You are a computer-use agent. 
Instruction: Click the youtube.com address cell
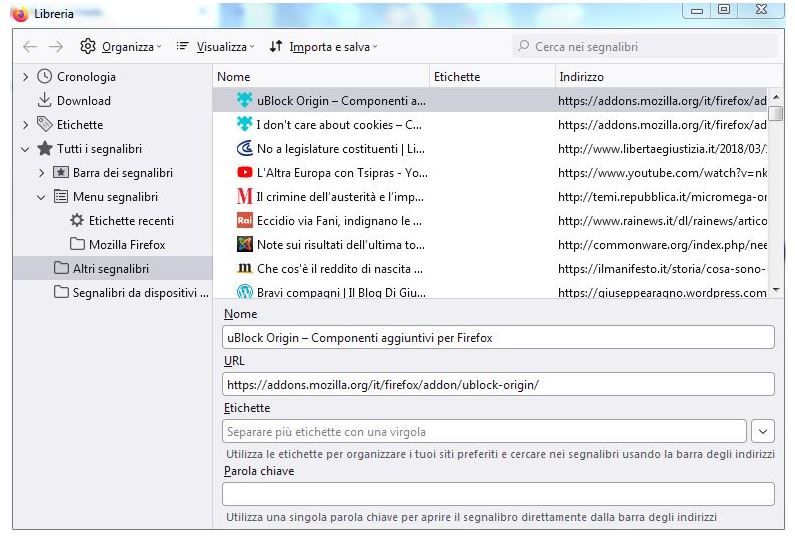(x=662, y=173)
